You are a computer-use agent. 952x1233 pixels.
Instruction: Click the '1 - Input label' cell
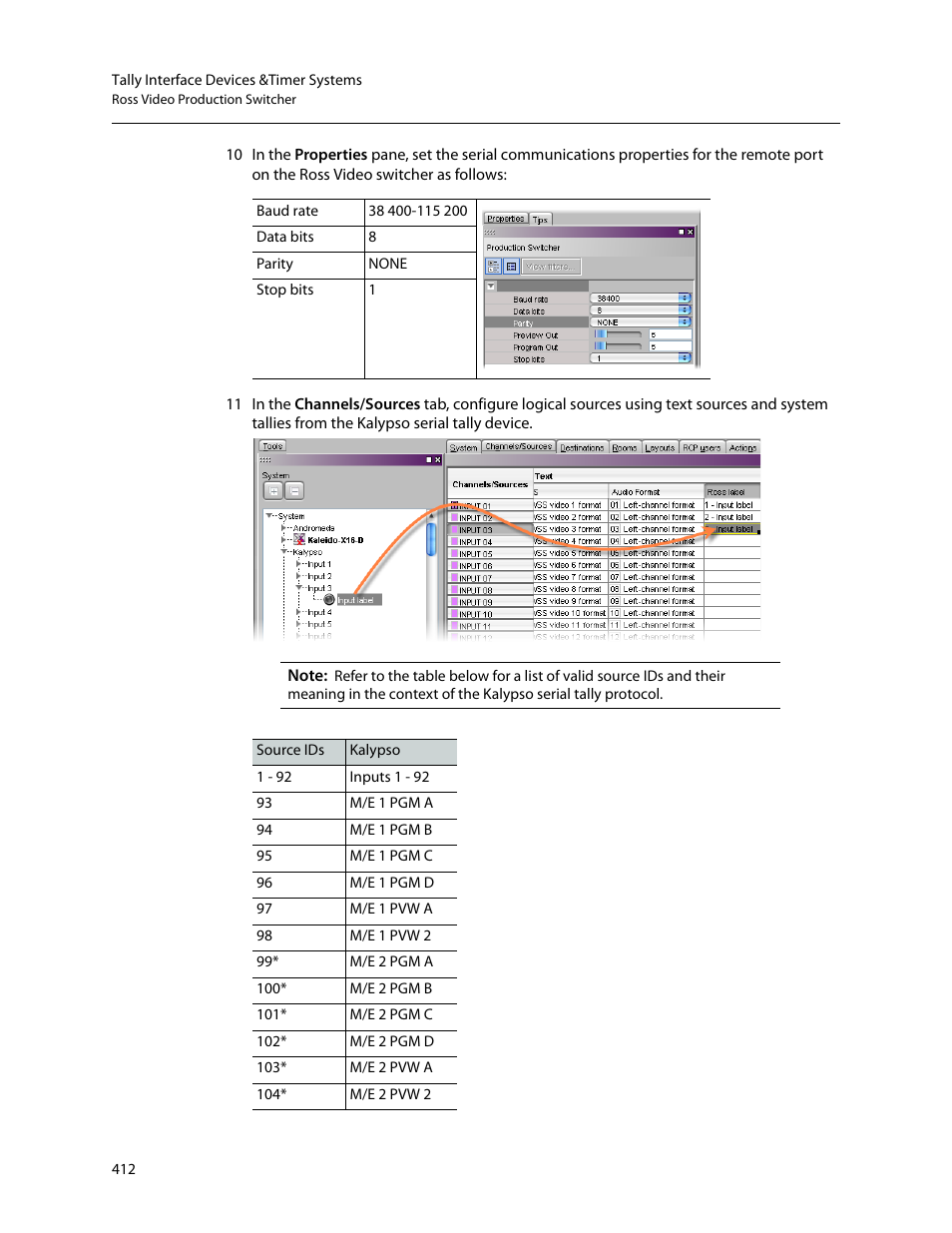pyautogui.click(x=732, y=505)
